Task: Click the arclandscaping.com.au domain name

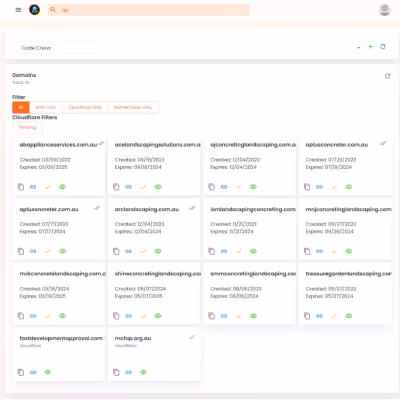Action: click(x=147, y=209)
